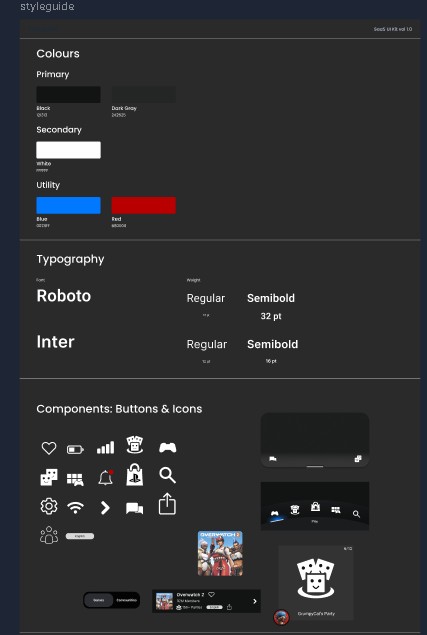
Task: Click the 'GrumpyCat's Party' label
Action: pyautogui.click(x=316, y=614)
